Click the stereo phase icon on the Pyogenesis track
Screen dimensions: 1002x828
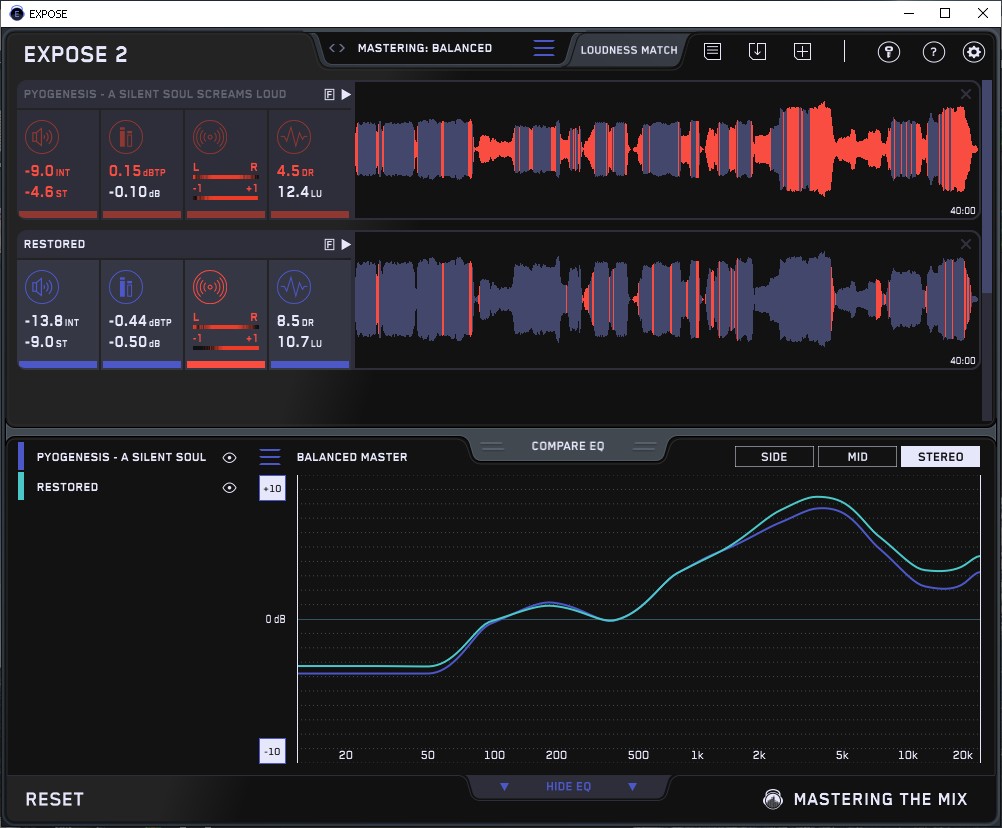click(x=210, y=137)
